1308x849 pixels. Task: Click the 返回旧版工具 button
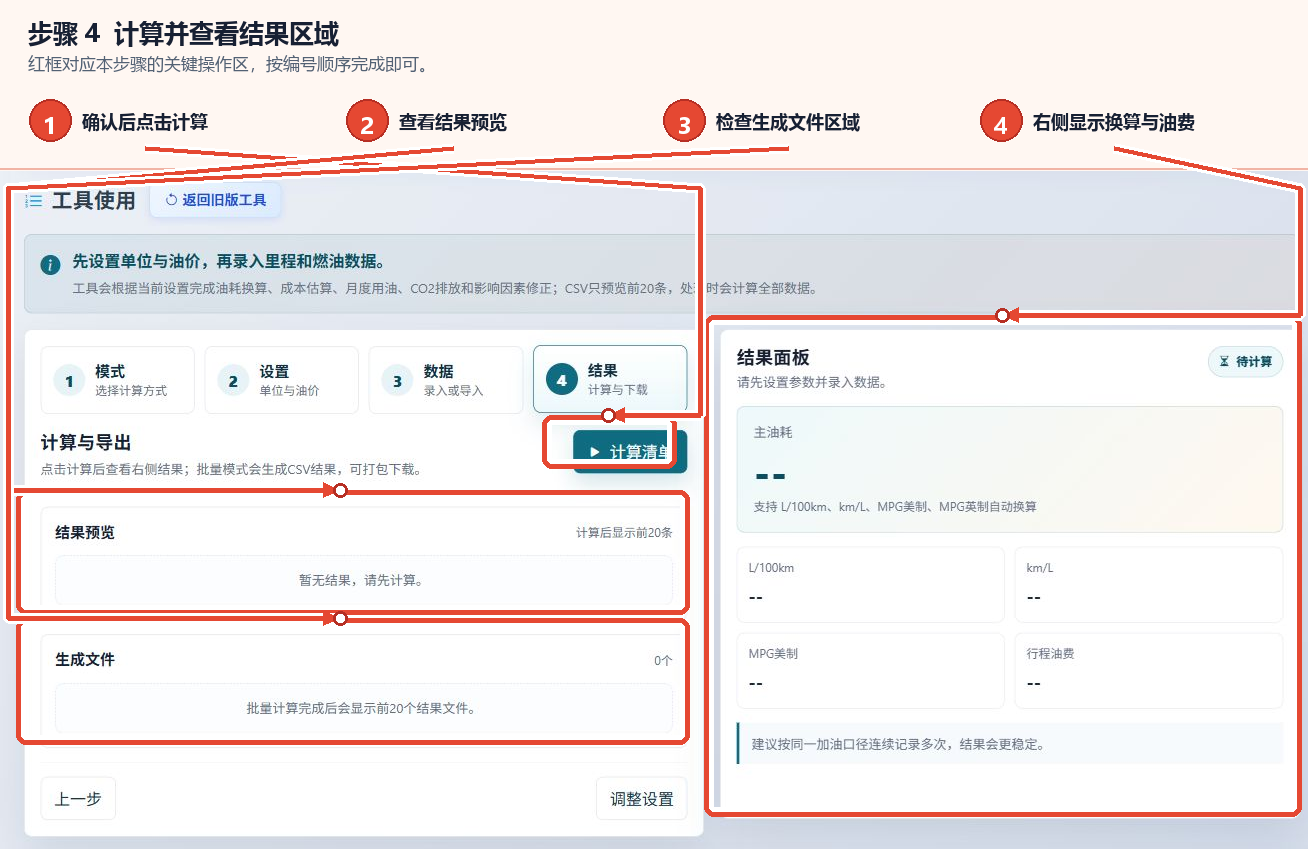click(216, 200)
